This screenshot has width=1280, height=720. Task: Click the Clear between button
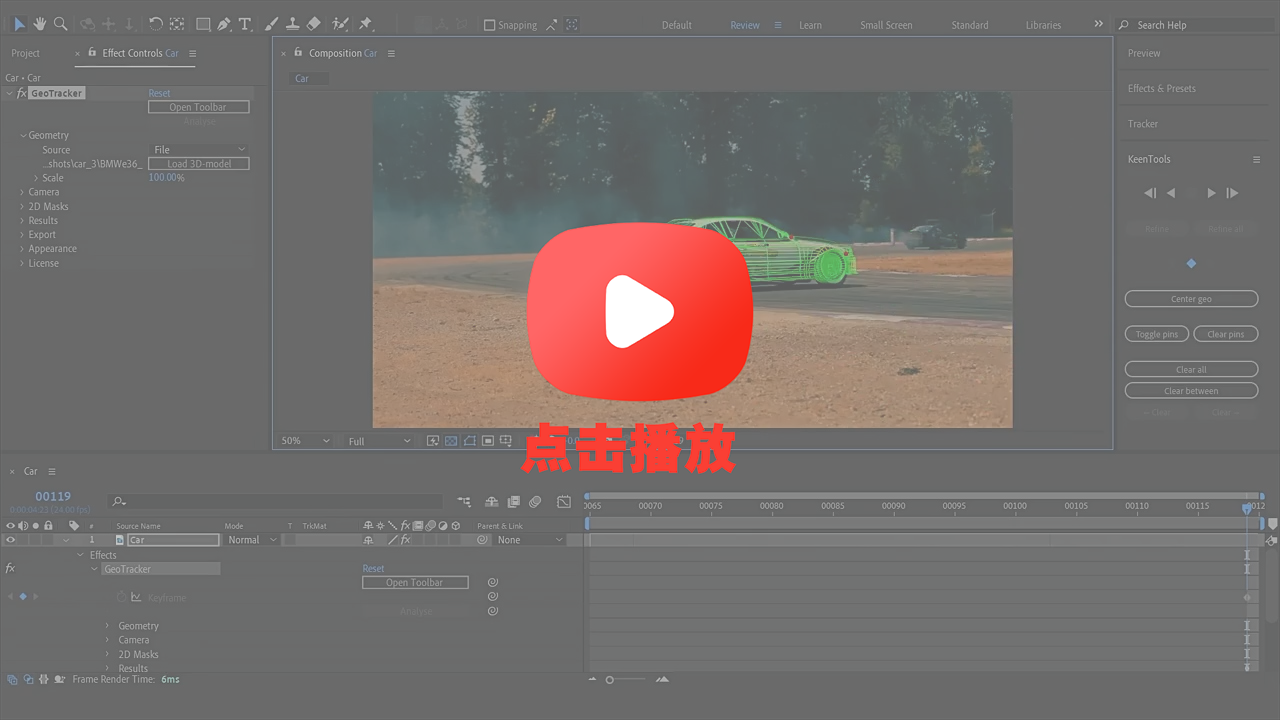pos(1191,391)
